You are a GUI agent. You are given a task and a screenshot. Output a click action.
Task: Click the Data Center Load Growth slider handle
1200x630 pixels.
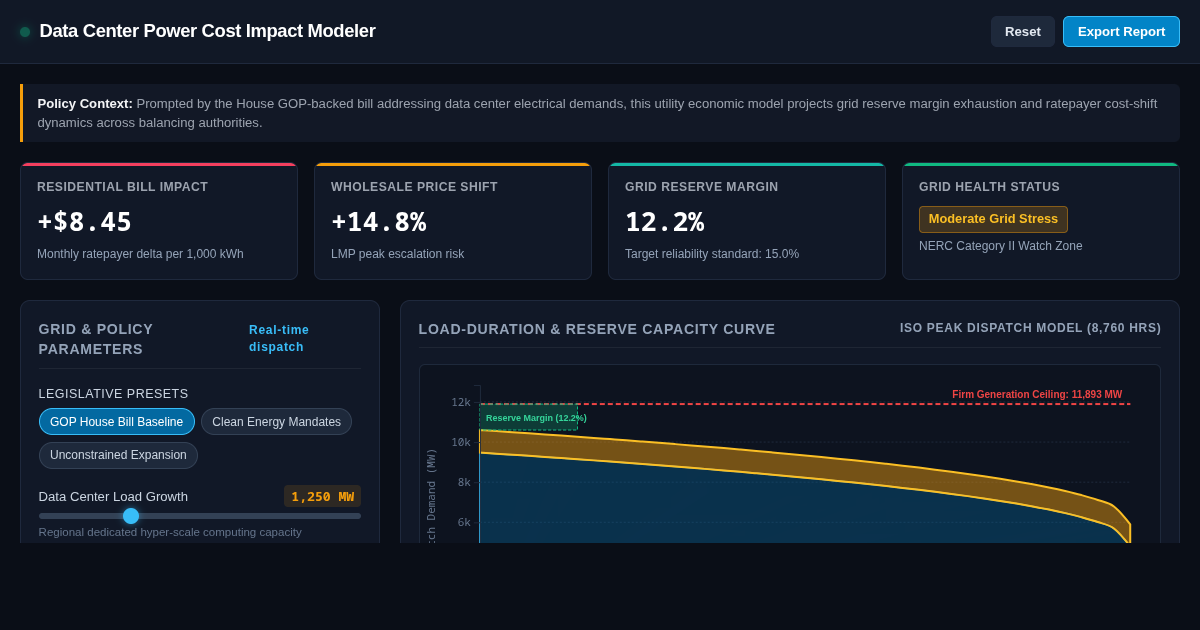[131, 516]
